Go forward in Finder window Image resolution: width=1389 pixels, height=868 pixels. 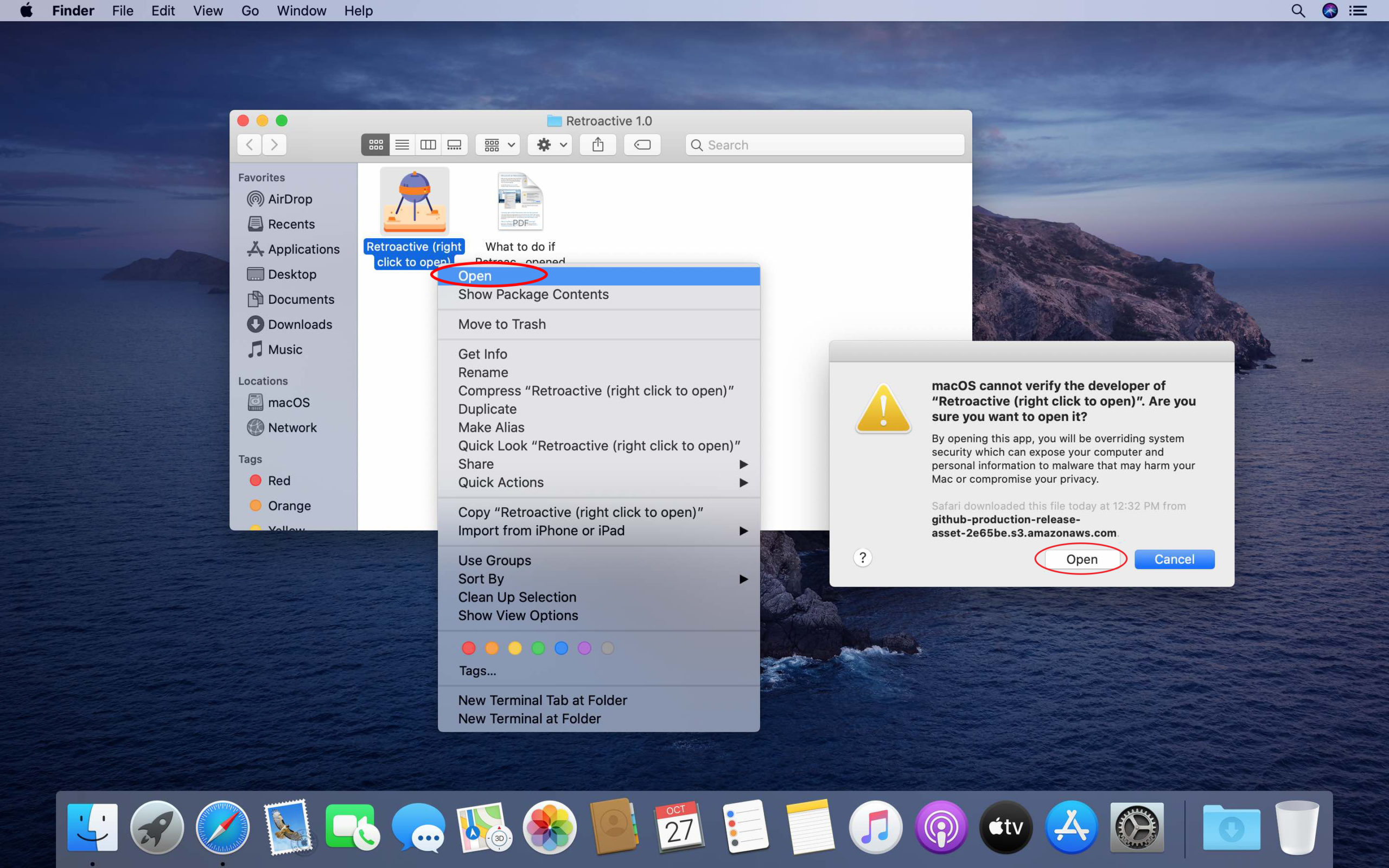click(x=275, y=145)
